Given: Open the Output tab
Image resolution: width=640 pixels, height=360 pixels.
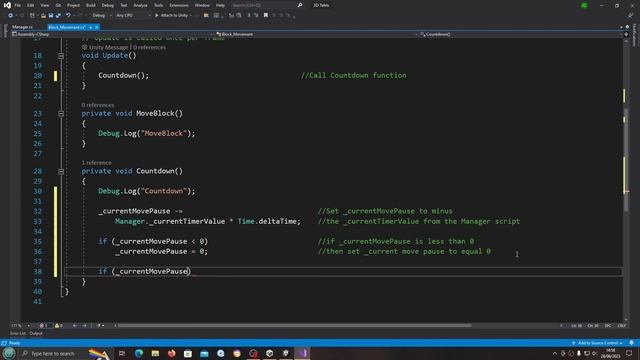Looking at the screenshot, I should click(36, 333).
